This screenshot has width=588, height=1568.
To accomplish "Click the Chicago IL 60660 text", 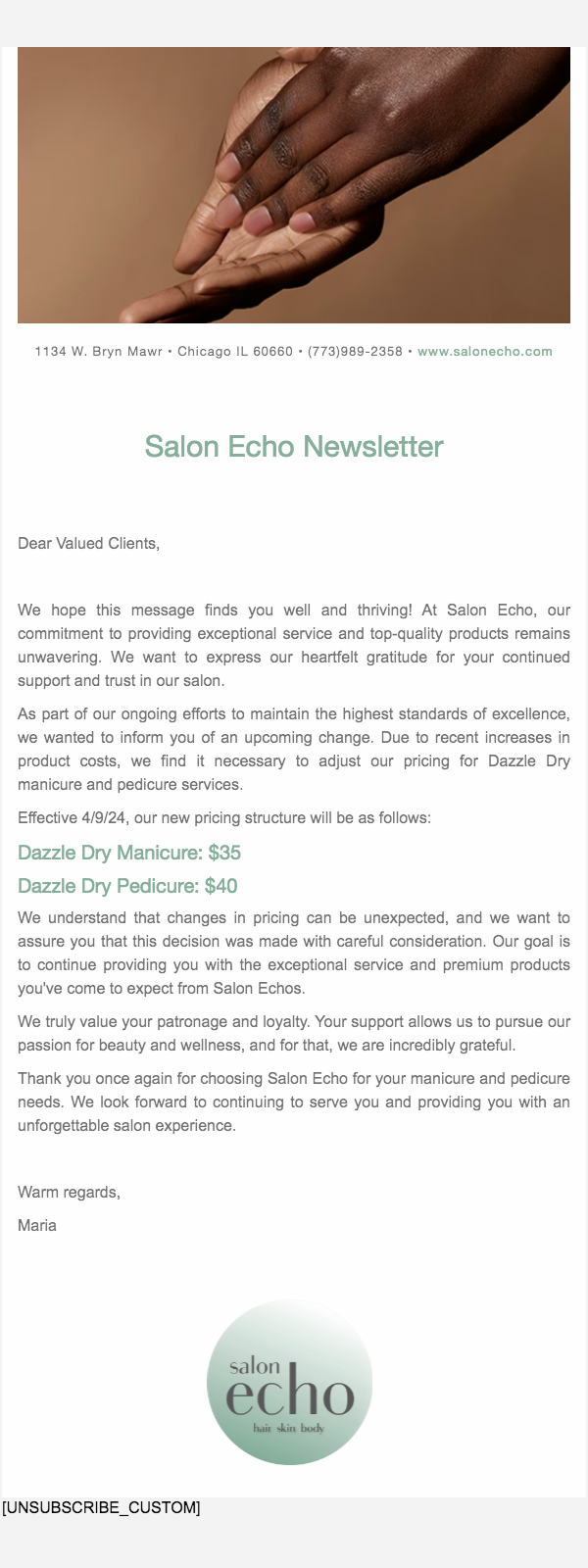I will click(235, 352).
